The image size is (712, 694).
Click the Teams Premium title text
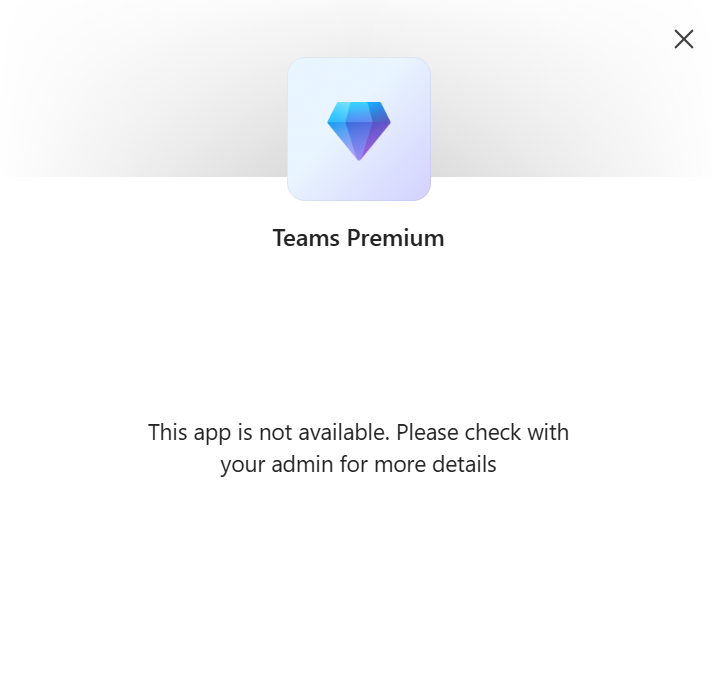click(358, 238)
